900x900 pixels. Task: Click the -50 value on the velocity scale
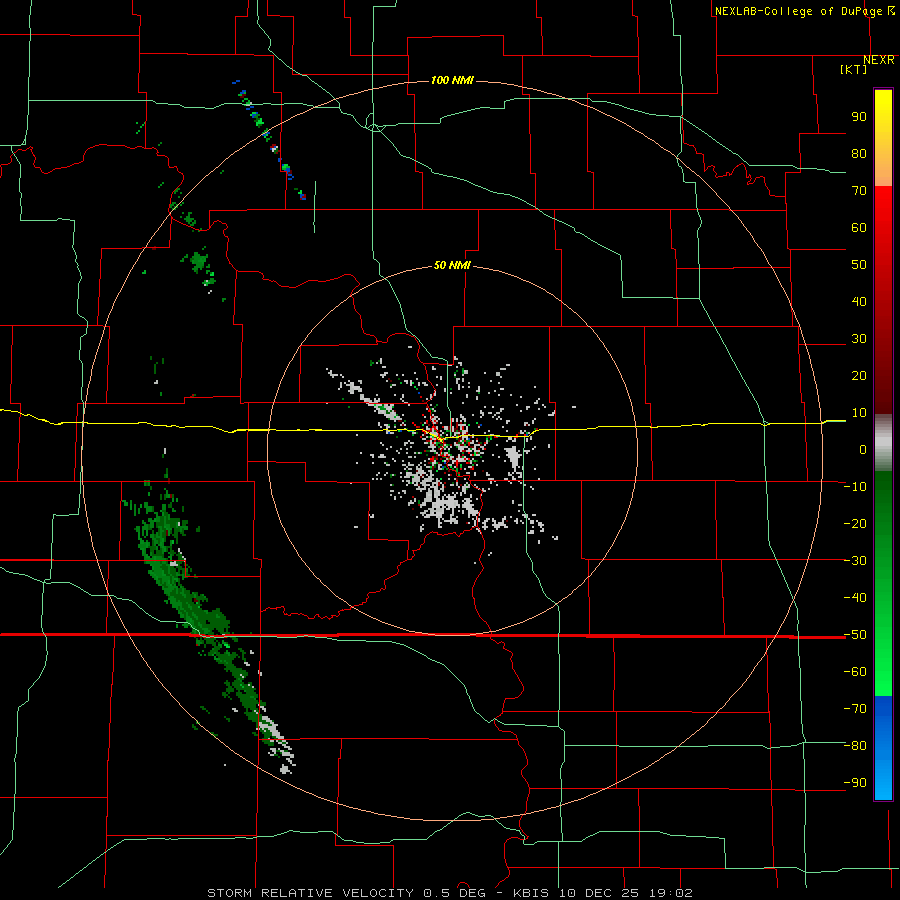click(x=855, y=635)
